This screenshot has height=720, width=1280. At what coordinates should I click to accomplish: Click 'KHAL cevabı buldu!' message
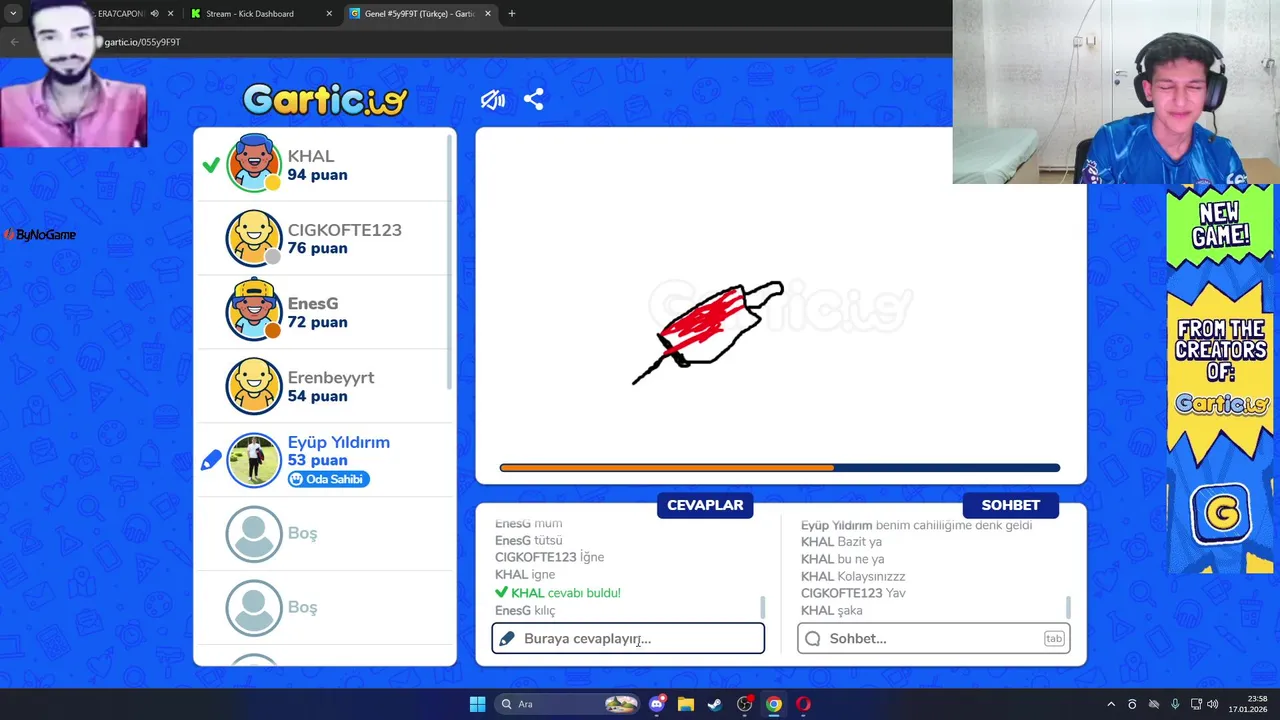[558, 593]
